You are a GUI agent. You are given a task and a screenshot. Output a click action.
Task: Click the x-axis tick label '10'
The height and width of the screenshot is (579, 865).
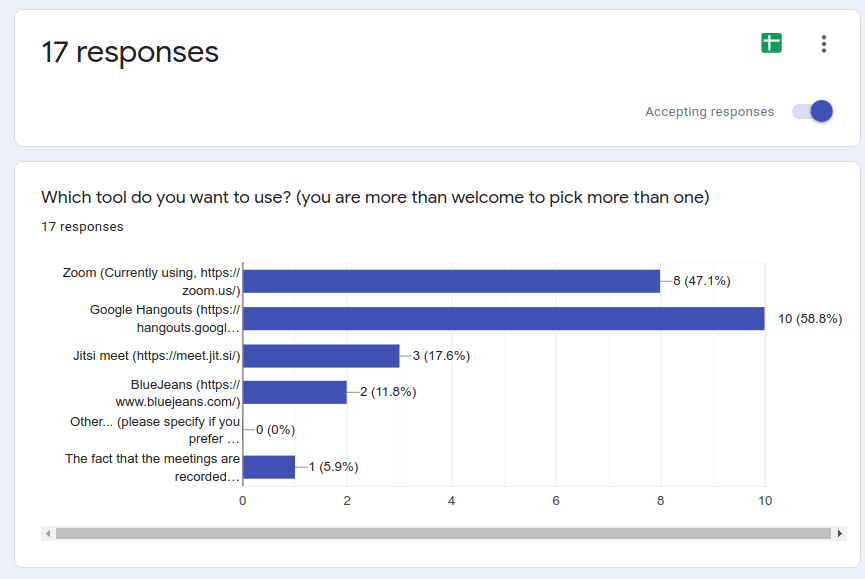click(x=765, y=501)
